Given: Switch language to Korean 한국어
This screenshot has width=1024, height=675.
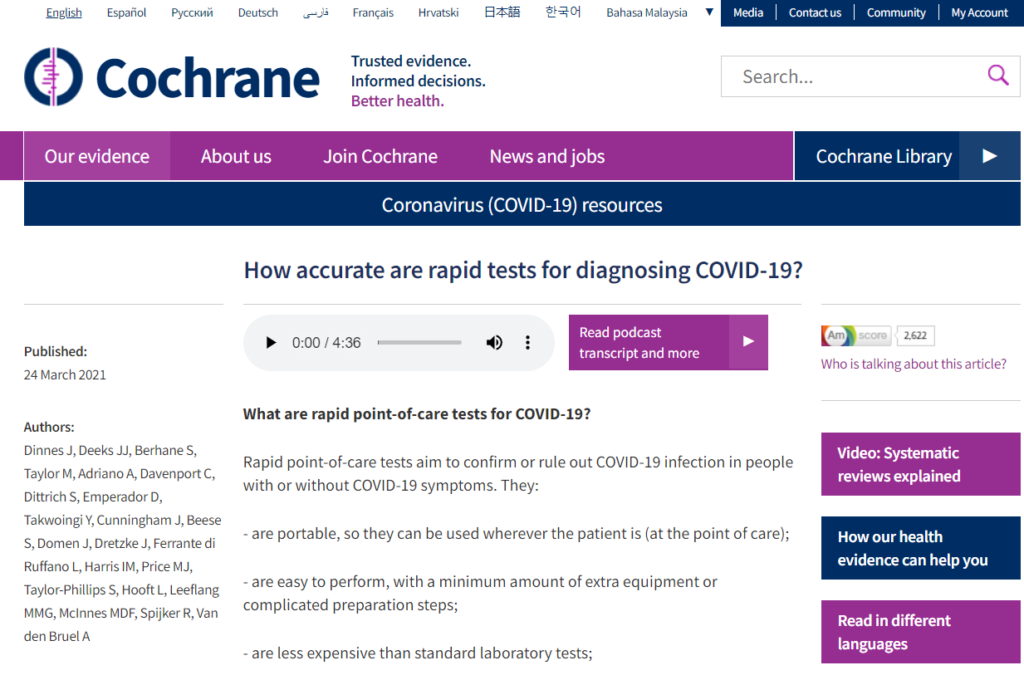Looking at the screenshot, I should click(x=563, y=12).
